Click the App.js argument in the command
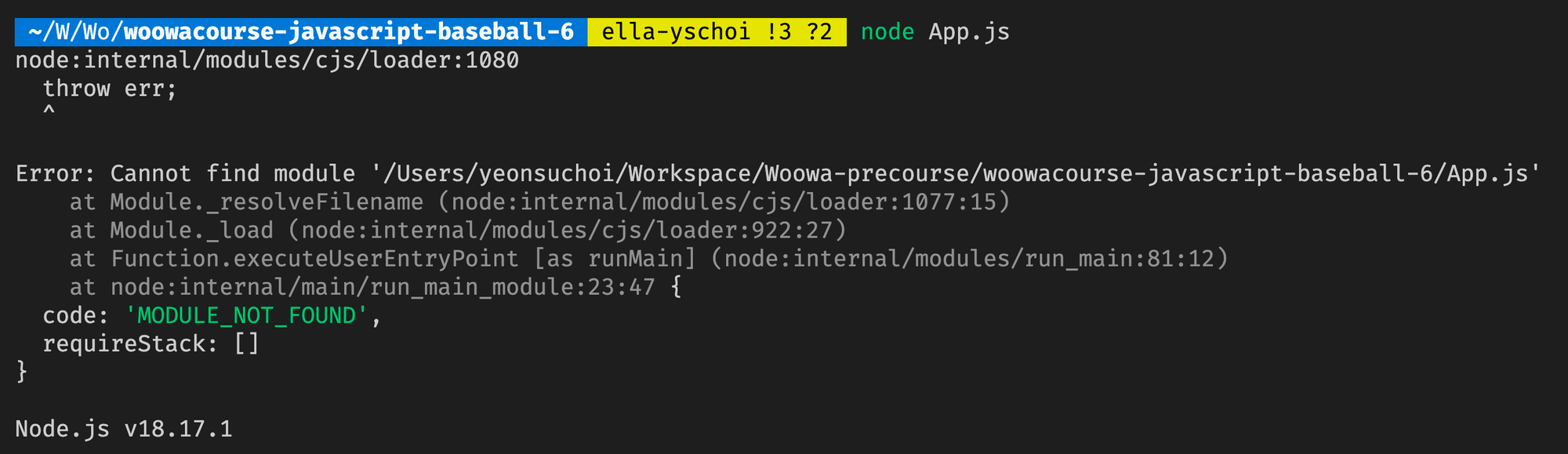This screenshot has height=454, width=1568. coord(969,32)
